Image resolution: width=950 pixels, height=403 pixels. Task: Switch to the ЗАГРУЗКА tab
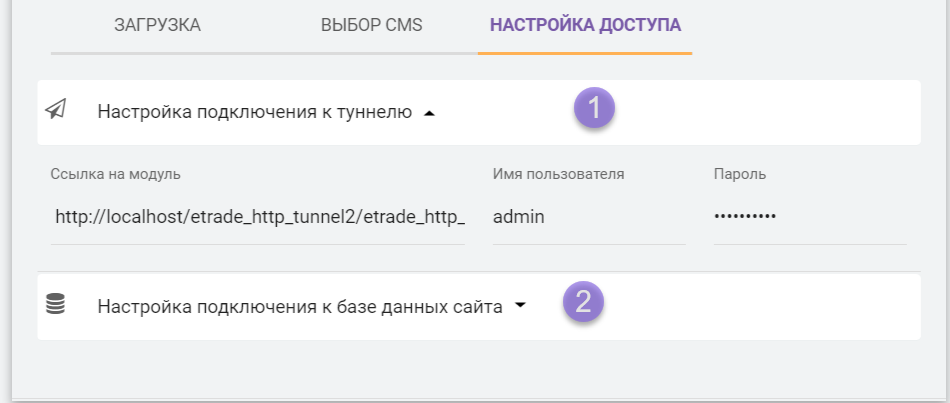pos(157,25)
